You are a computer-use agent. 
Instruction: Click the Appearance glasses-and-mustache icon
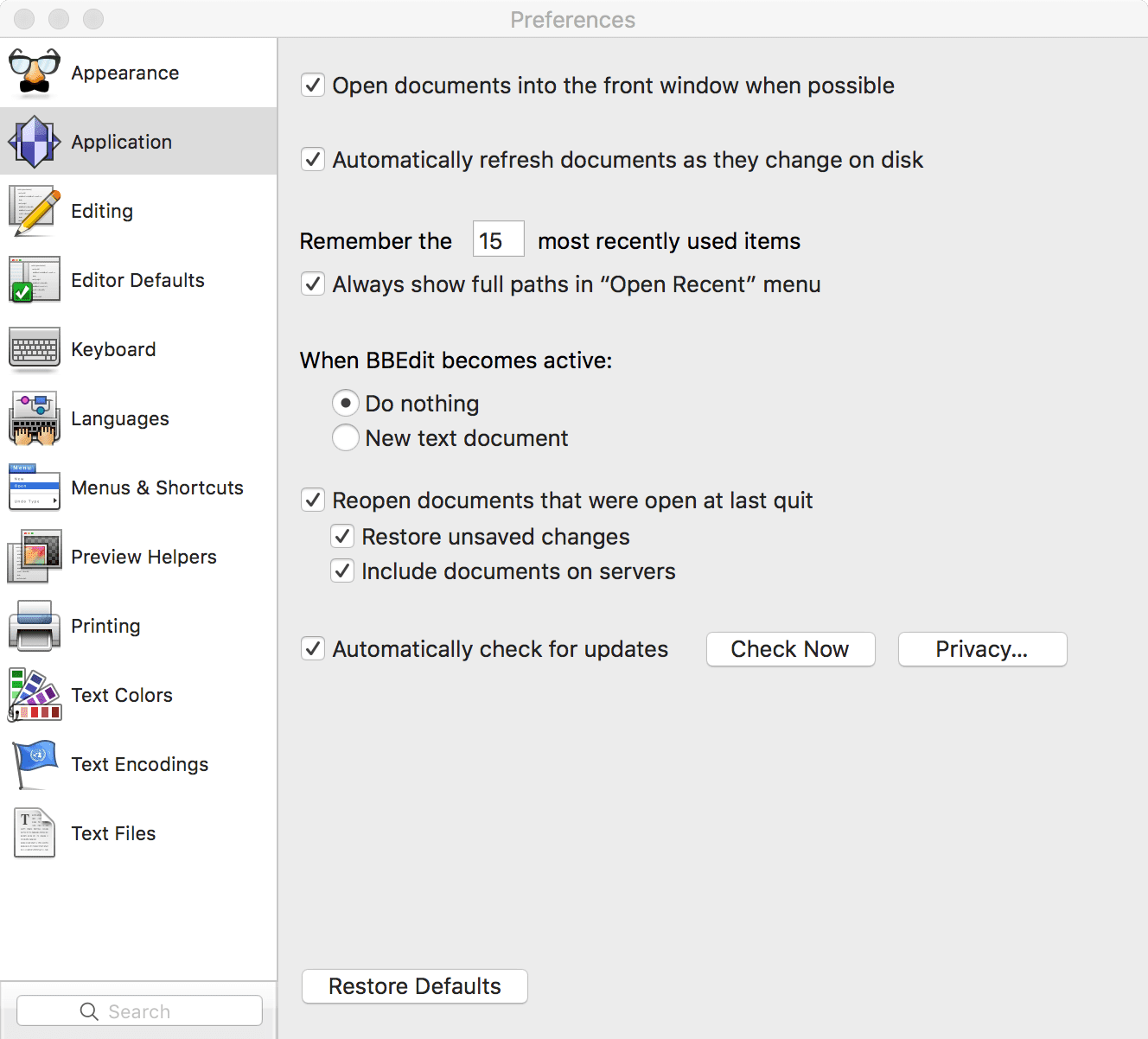(35, 73)
